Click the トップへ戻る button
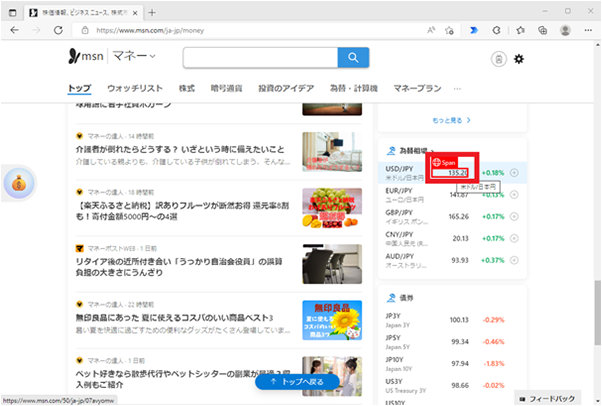Image resolution: width=602 pixels, height=406 pixels. coord(297,382)
